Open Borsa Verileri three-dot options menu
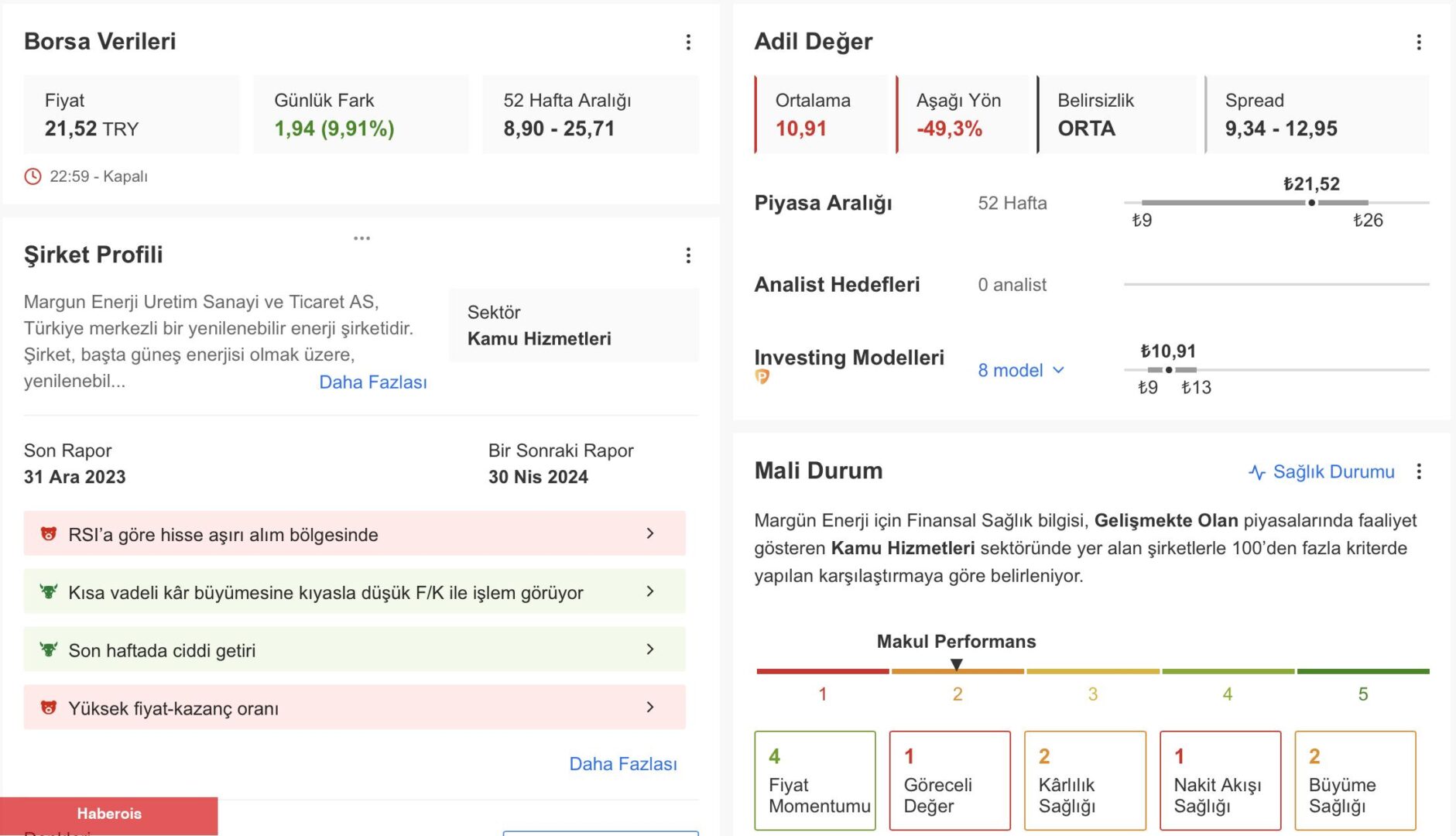 pos(688,43)
